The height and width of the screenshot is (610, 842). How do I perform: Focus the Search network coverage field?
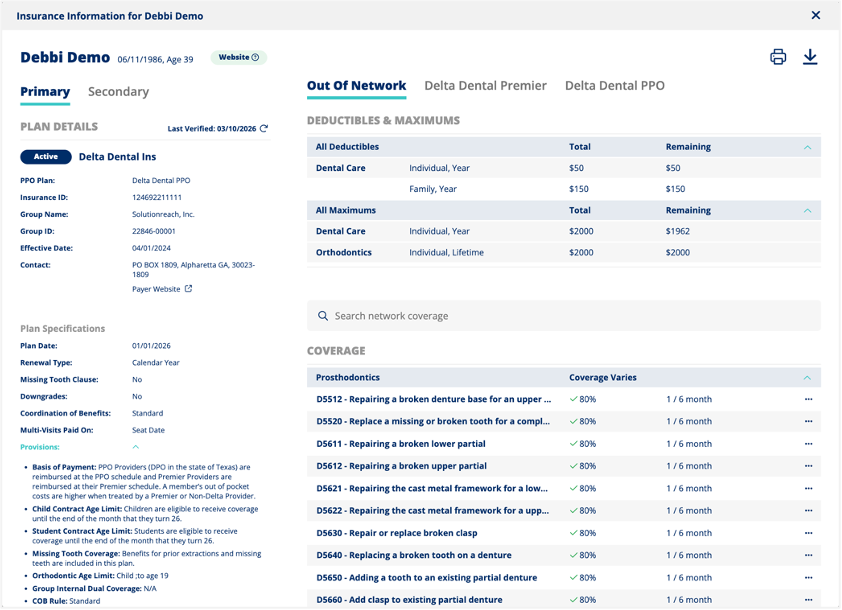[564, 316]
